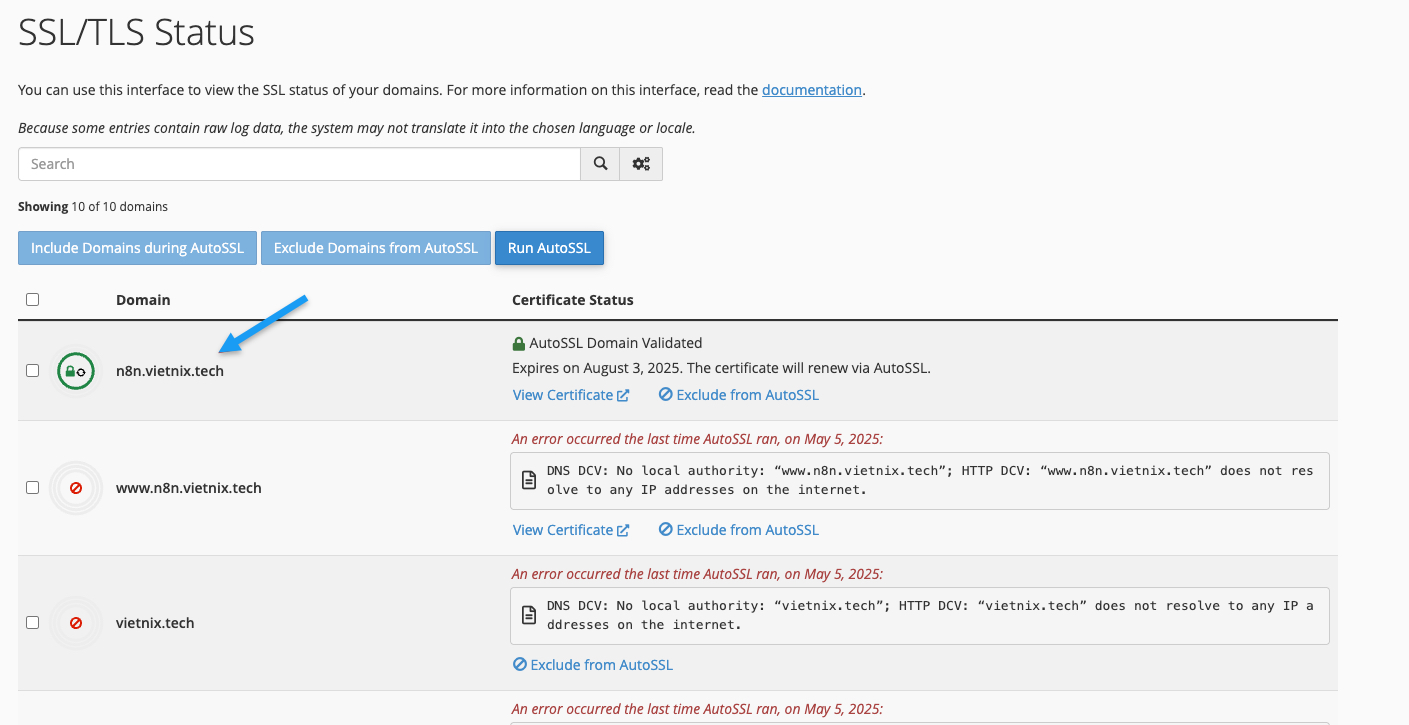Tick the select-all domains checkbox in the header
Screen dimensions: 1409x725
pos(32,299)
